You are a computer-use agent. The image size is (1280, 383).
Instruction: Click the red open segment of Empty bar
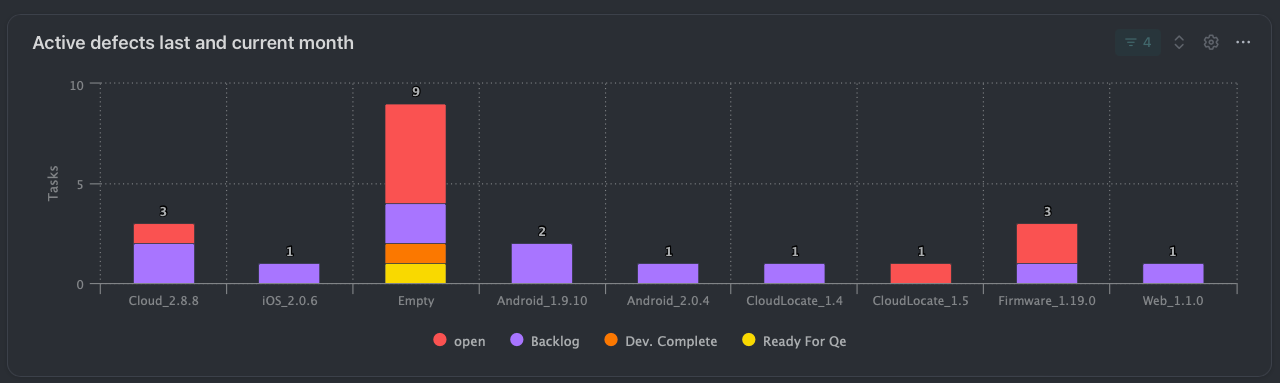415,154
